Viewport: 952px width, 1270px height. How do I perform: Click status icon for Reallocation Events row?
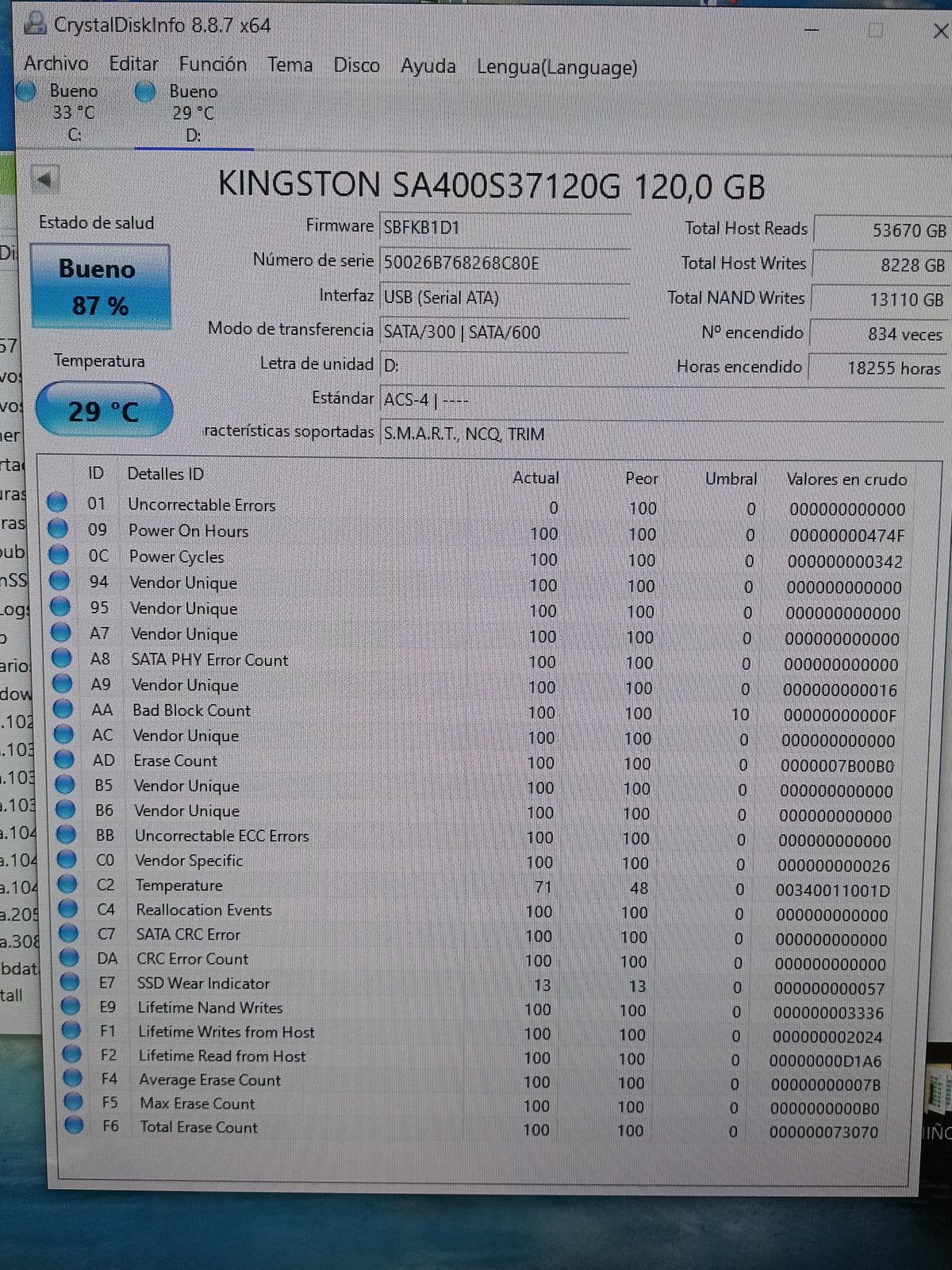[68, 908]
